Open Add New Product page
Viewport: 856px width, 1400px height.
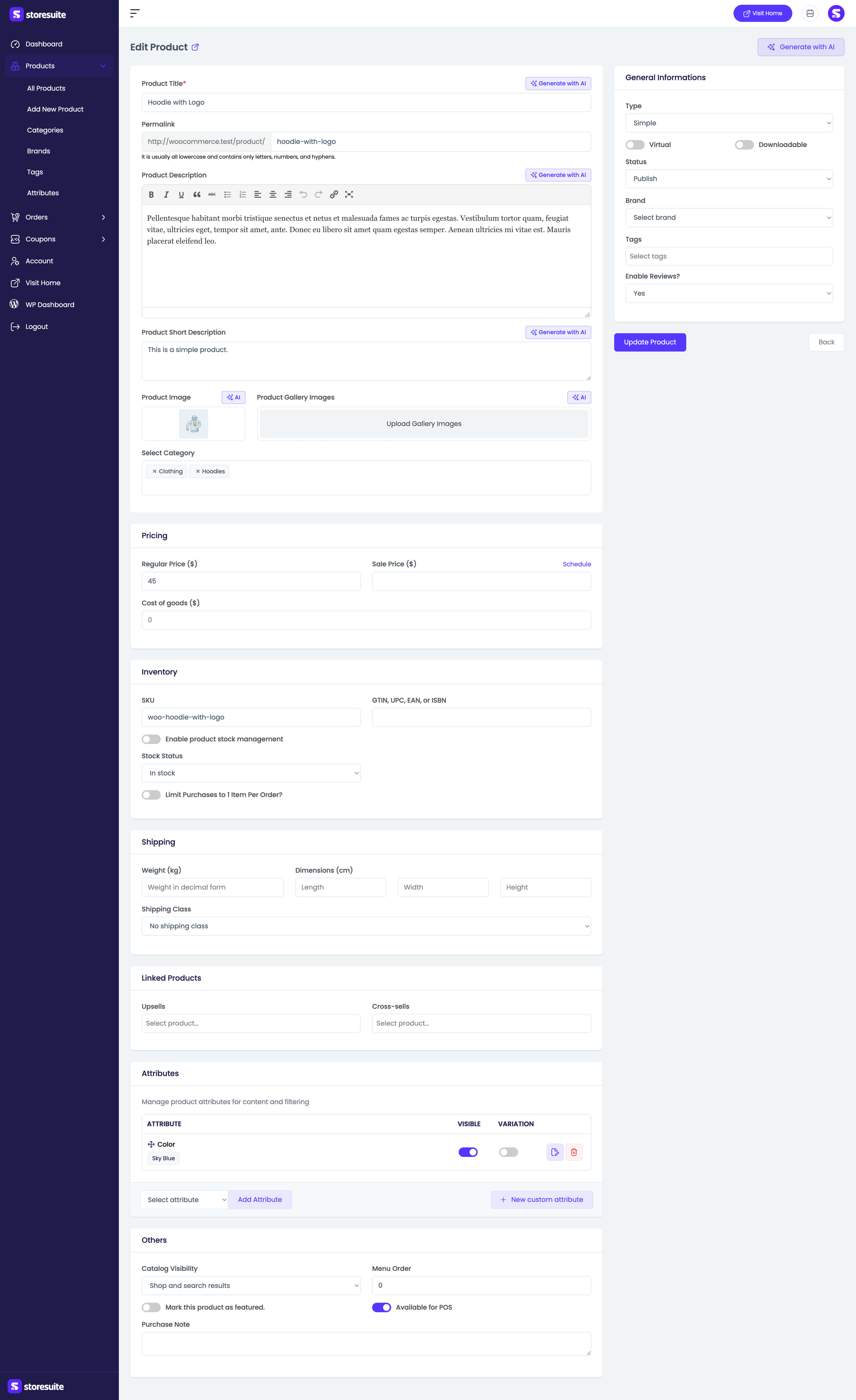(55, 109)
